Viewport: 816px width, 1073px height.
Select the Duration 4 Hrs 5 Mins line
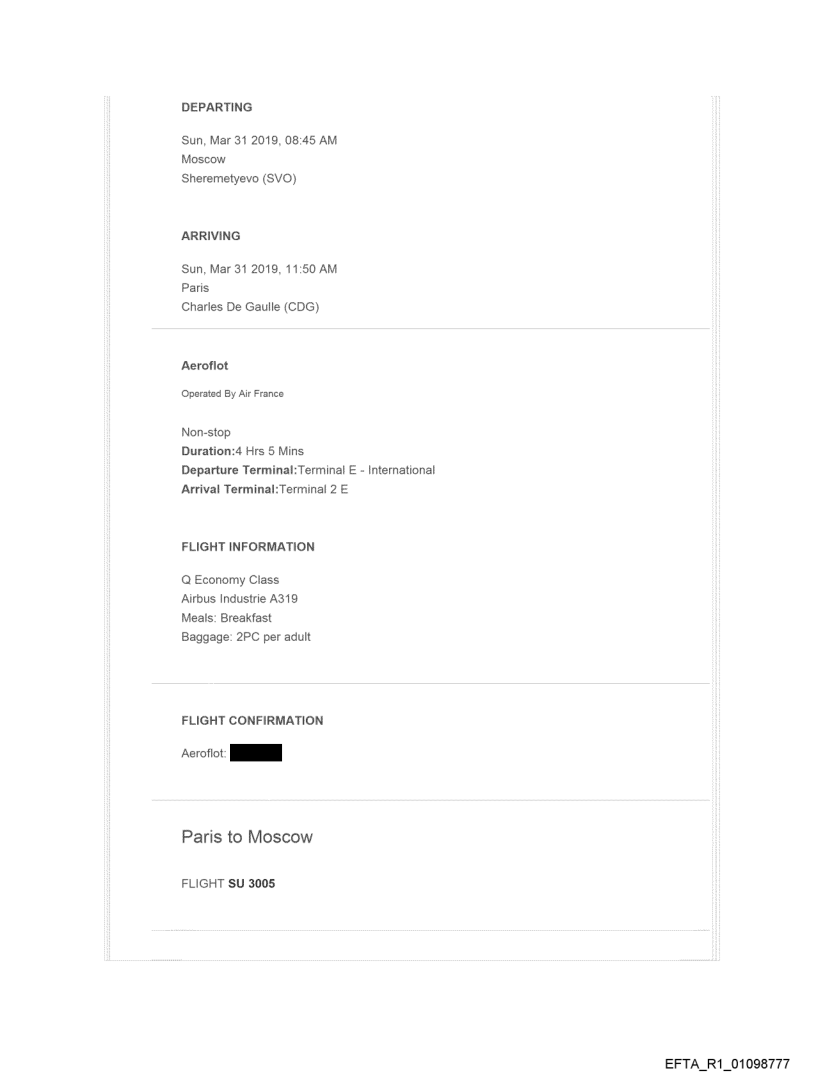click(242, 451)
